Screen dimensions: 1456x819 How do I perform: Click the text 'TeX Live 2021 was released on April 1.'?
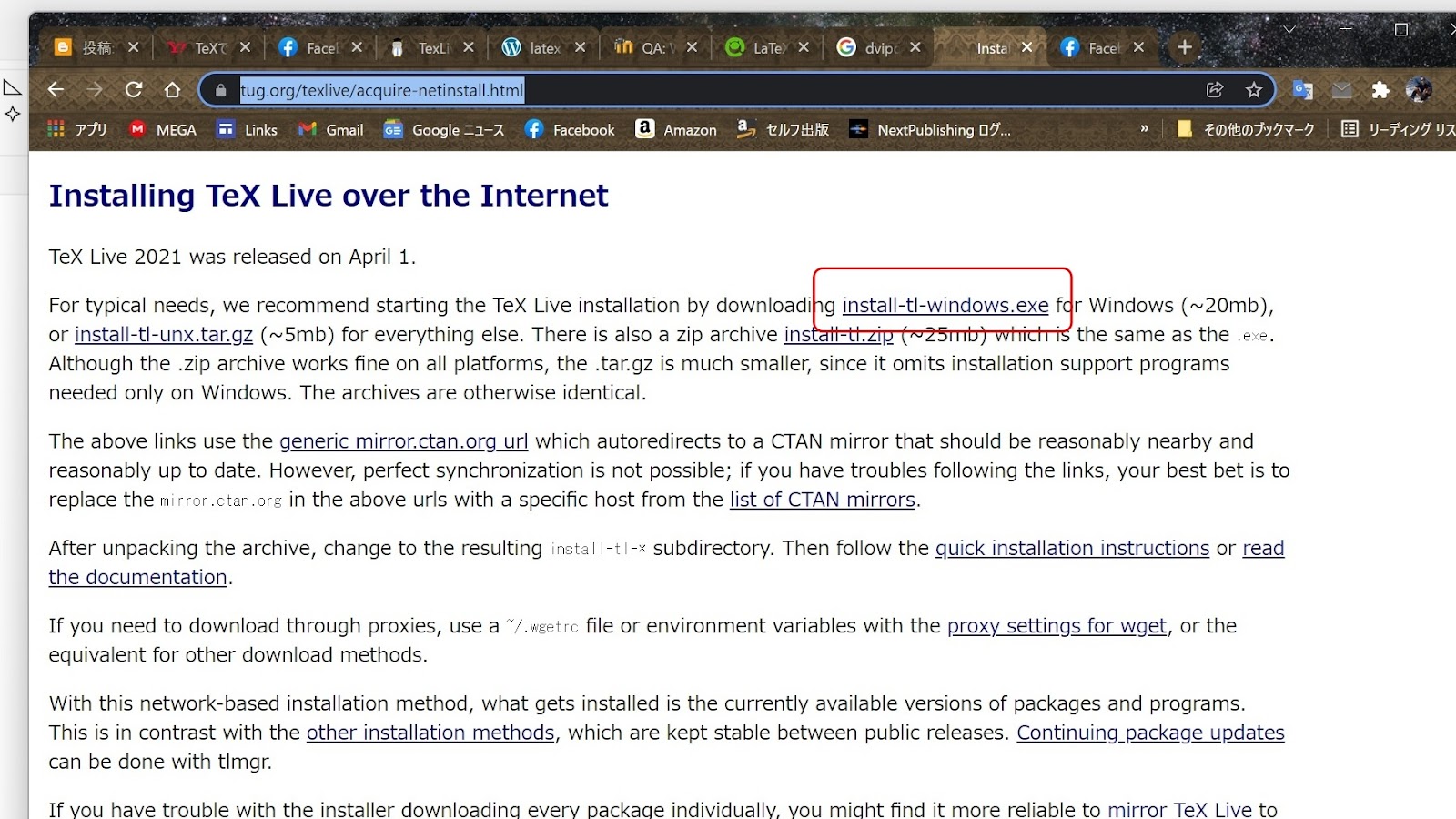pyautogui.click(x=232, y=257)
